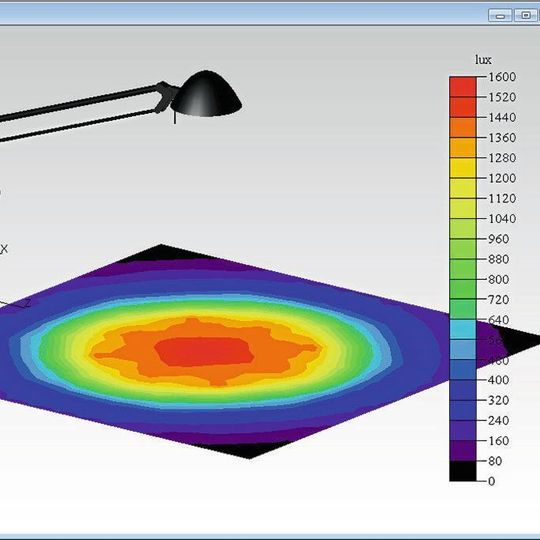The width and height of the screenshot is (540, 540).
Task: Click the yellow 1200–1280 legend swatch
Action: [463, 168]
